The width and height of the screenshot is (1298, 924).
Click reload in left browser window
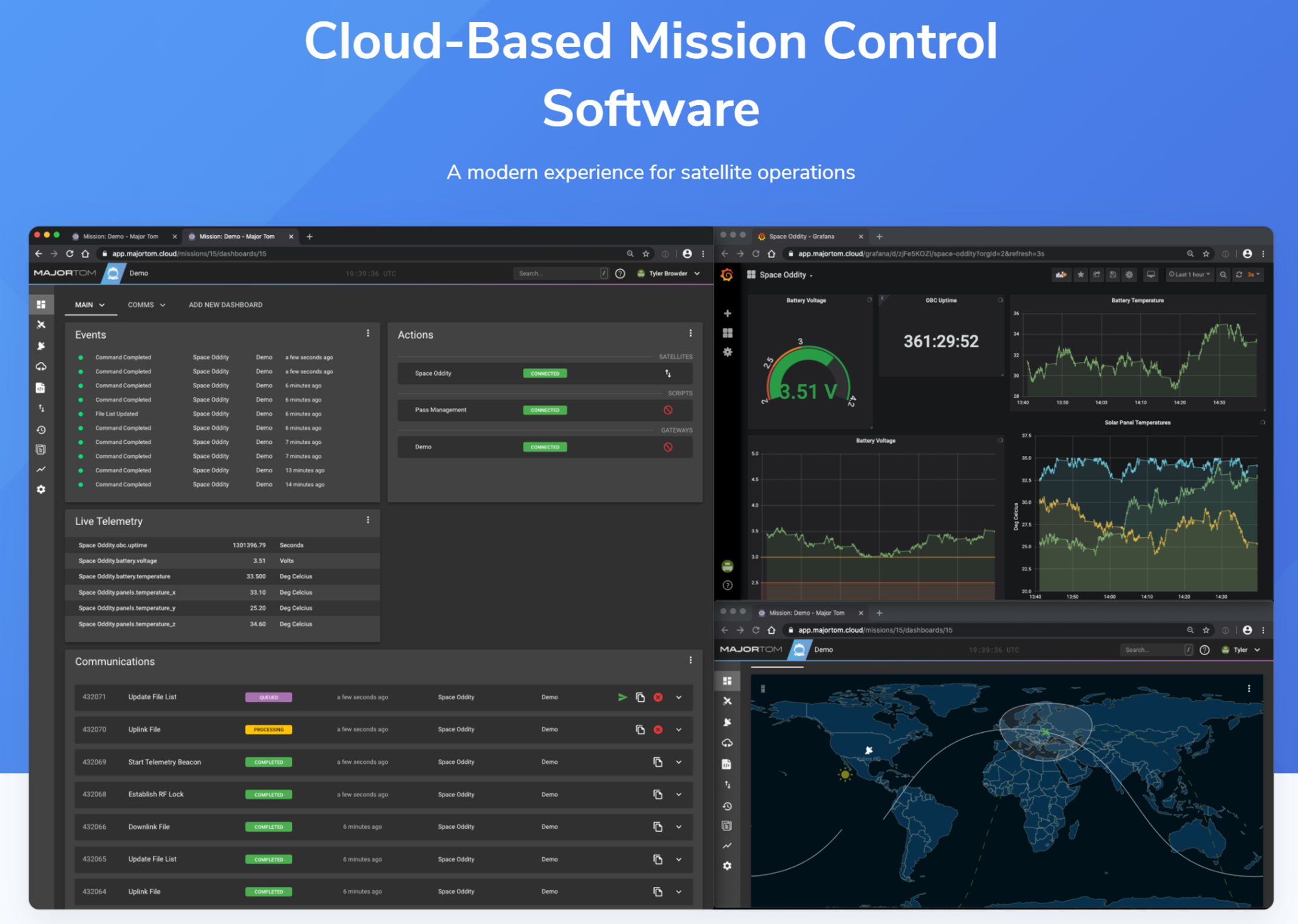(x=69, y=254)
